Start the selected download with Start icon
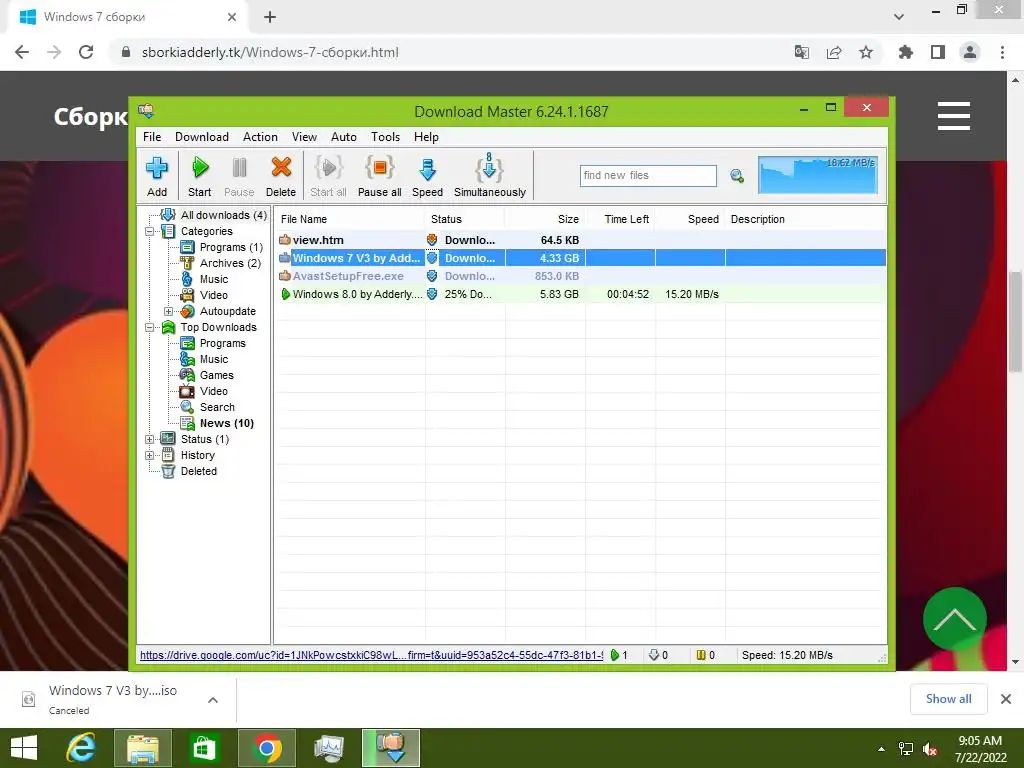This screenshot has height=768, width=1024. [200, 176]
